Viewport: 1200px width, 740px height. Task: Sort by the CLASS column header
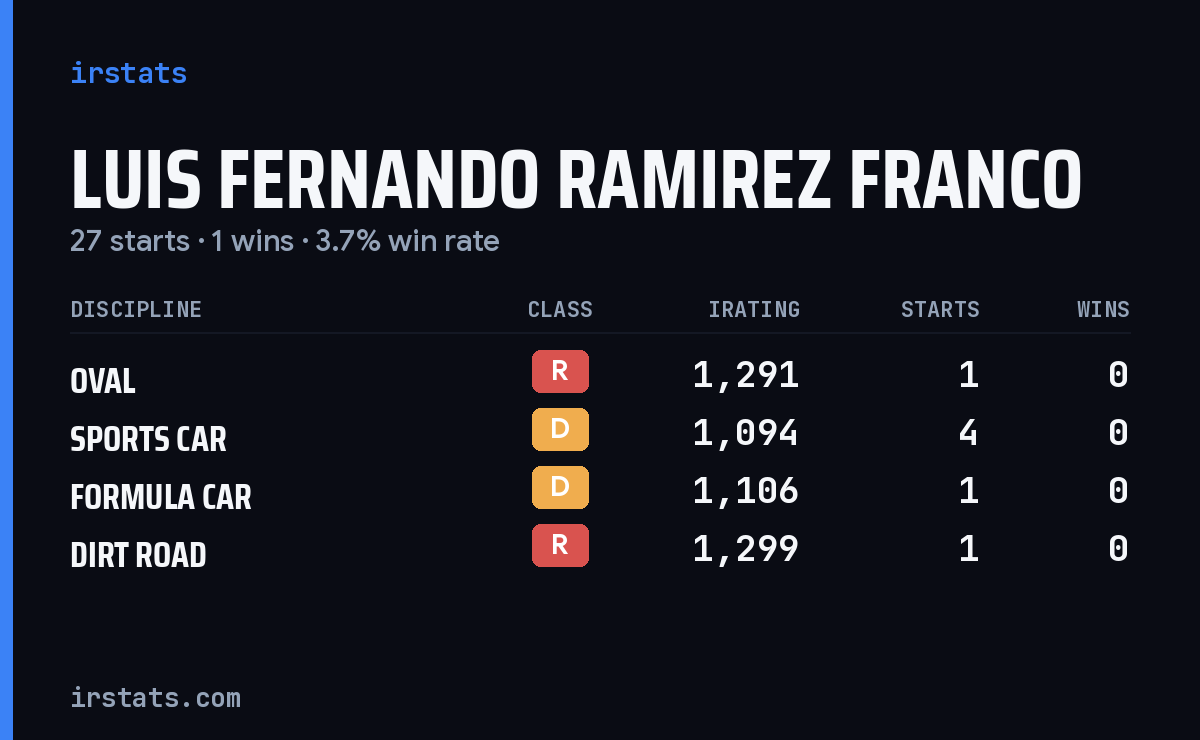[x=560, y=310]
